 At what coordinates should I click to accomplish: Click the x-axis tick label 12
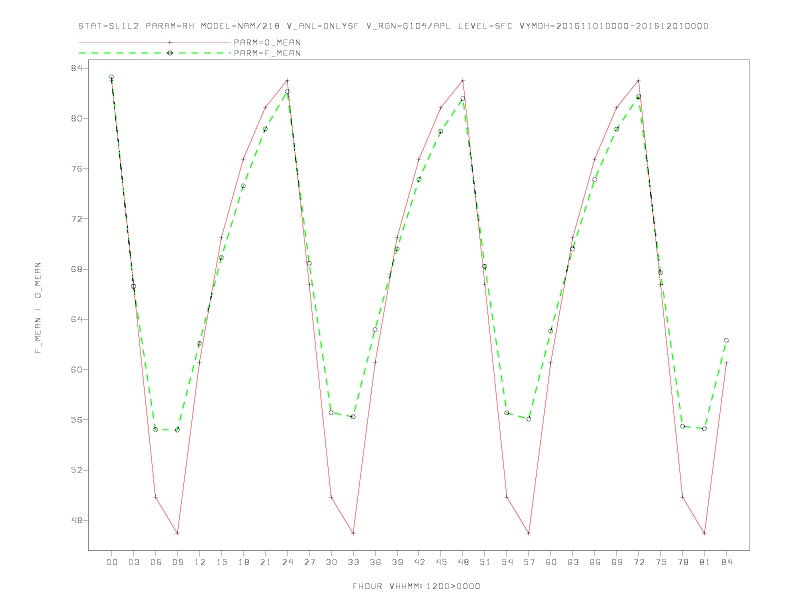200,562
